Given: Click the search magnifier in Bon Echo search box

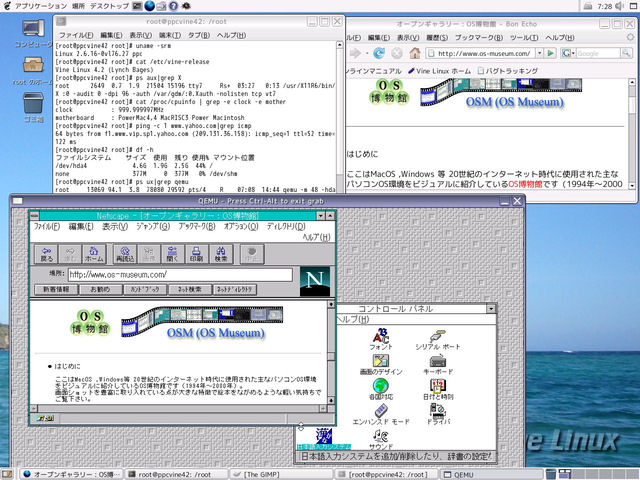Looking at the screenshot, I should tap(626, 53).
